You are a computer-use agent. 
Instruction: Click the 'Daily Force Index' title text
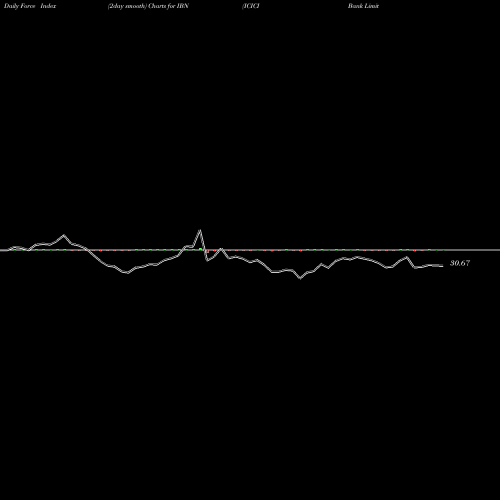click(30, 6)
